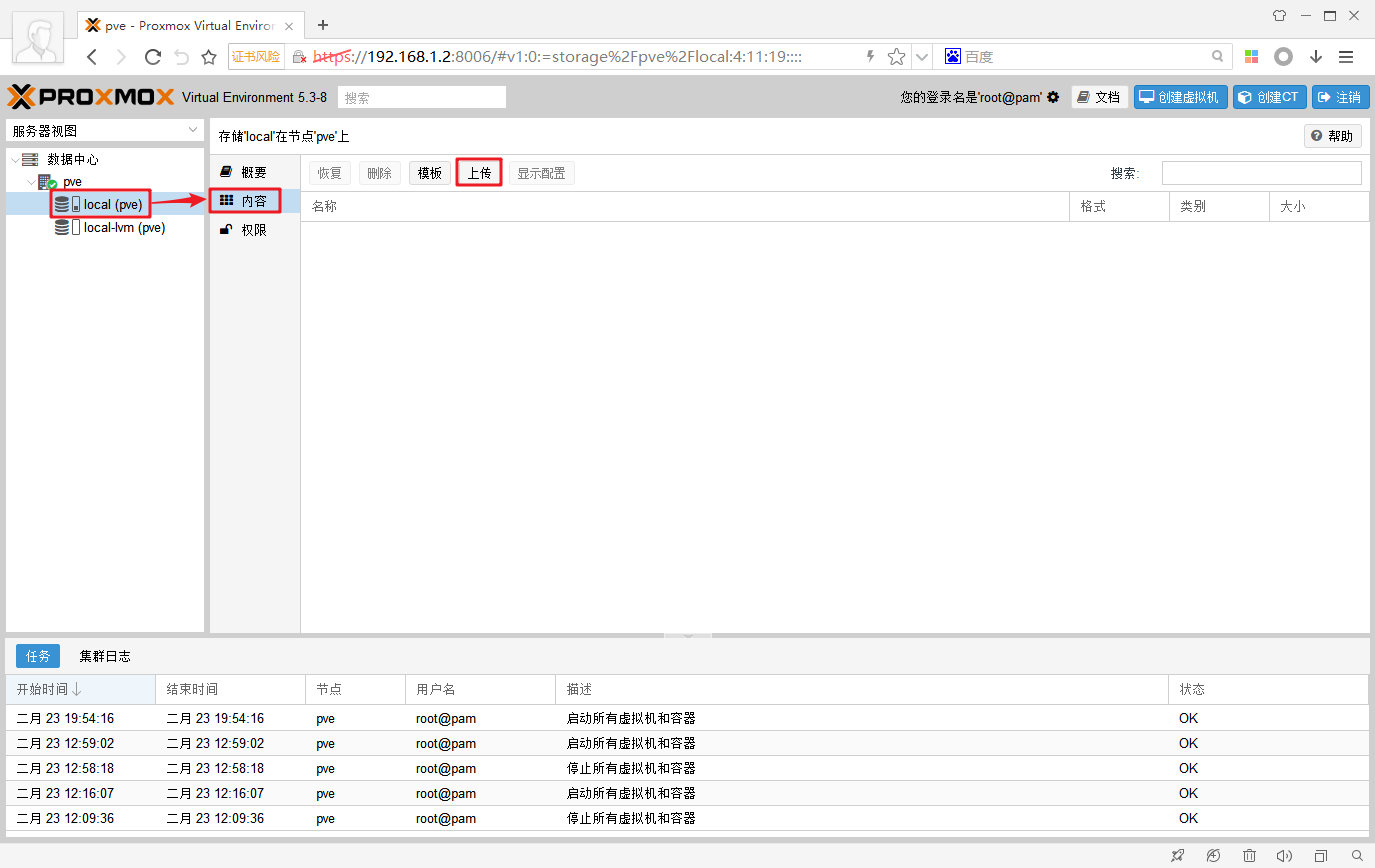Open the root@pam user settings gear
This screenshot has height=868, width=1375.
pos(1053,97)
